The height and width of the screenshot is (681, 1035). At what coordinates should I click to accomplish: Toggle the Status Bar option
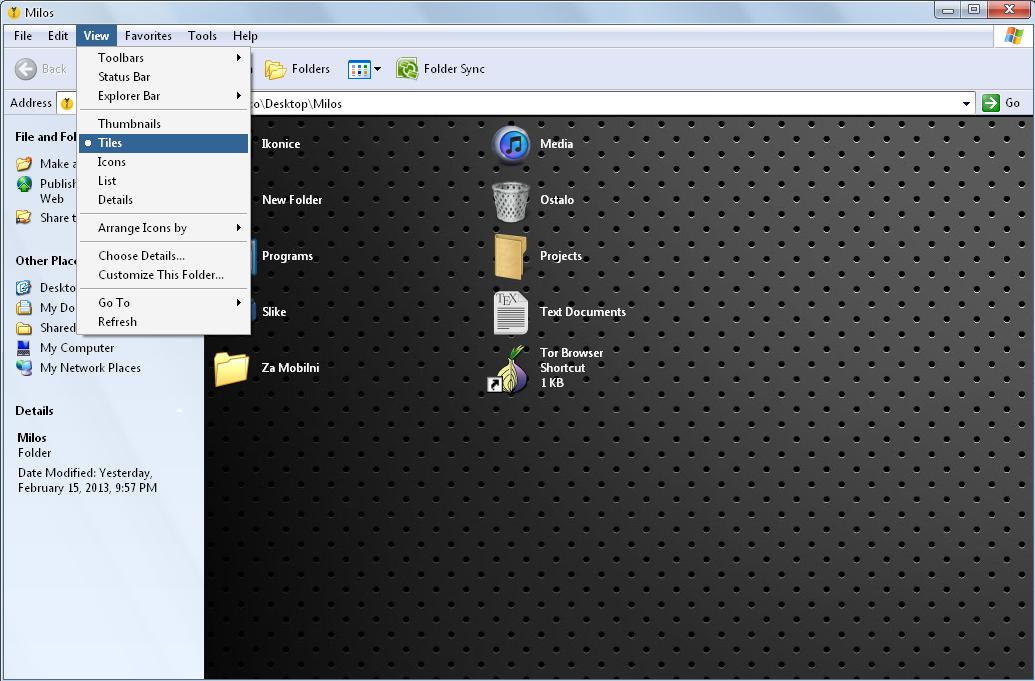point(163,77)
